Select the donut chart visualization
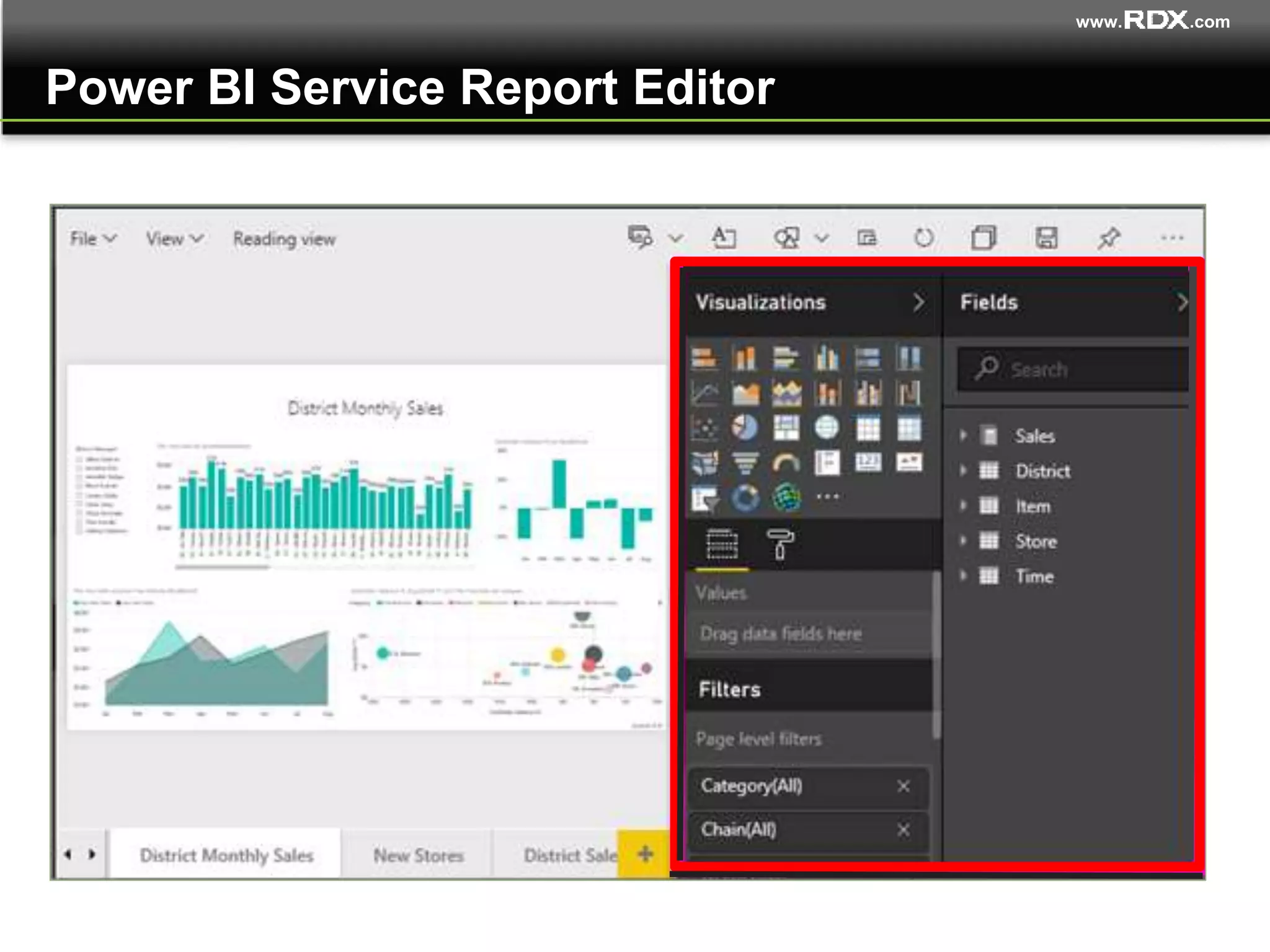 (745, 498)
